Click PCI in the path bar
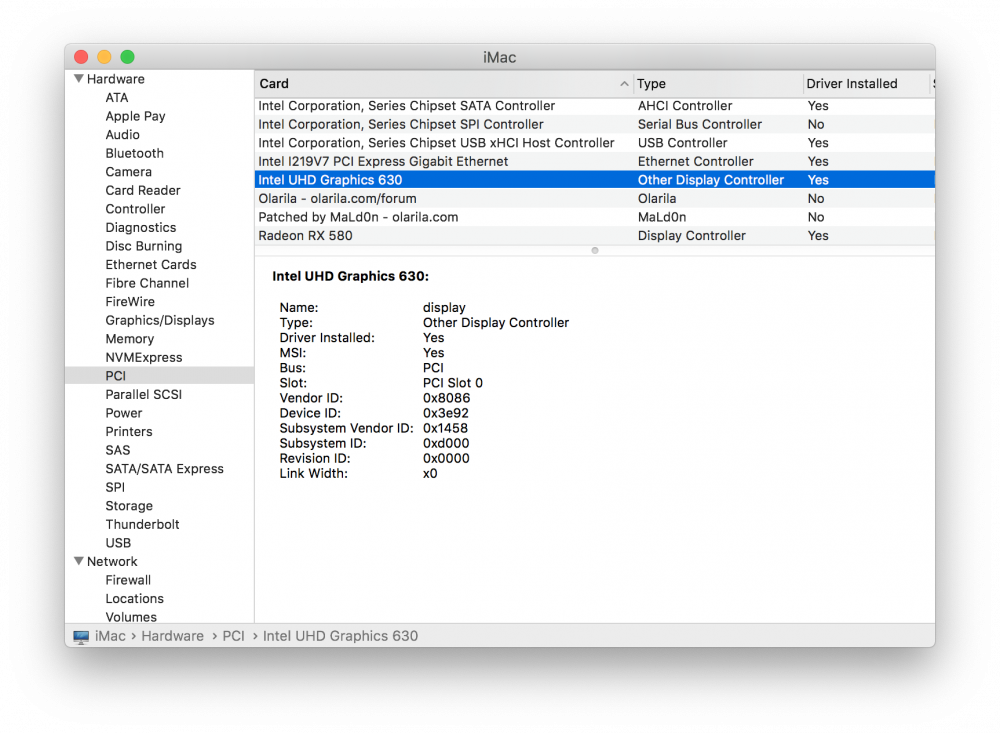 pos(233,636)
